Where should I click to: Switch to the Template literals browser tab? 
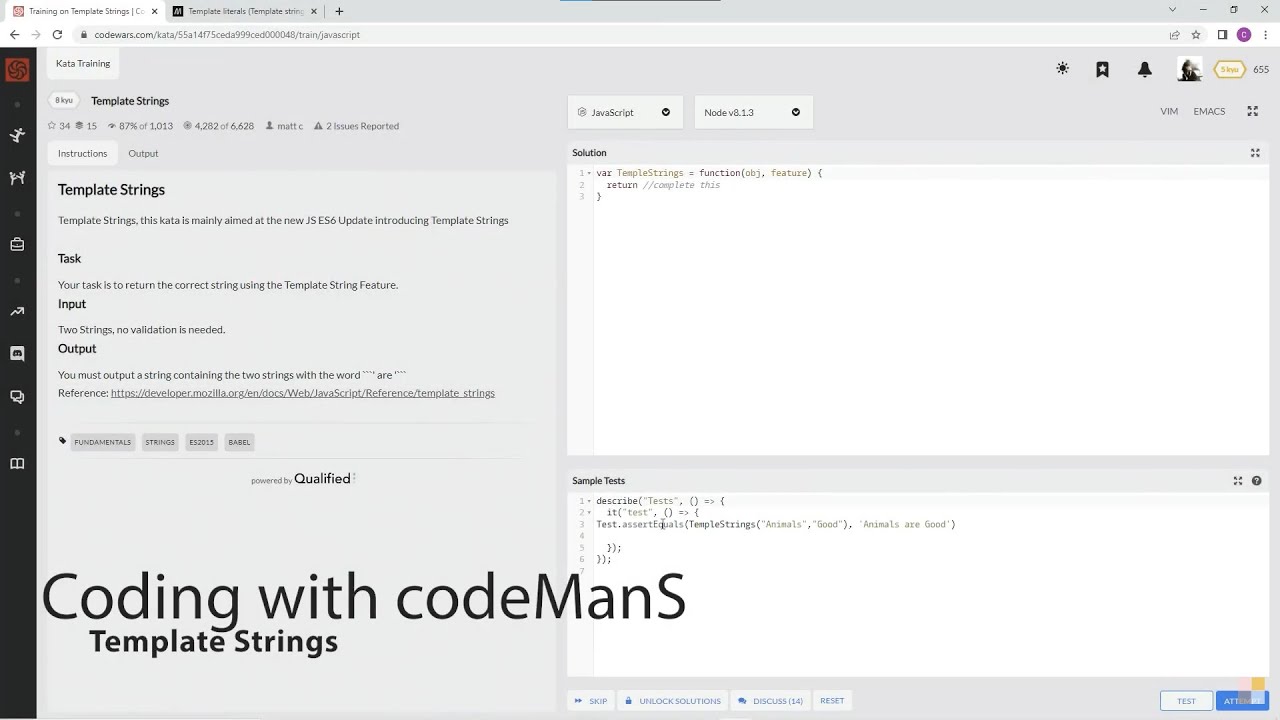coord(245,11)
